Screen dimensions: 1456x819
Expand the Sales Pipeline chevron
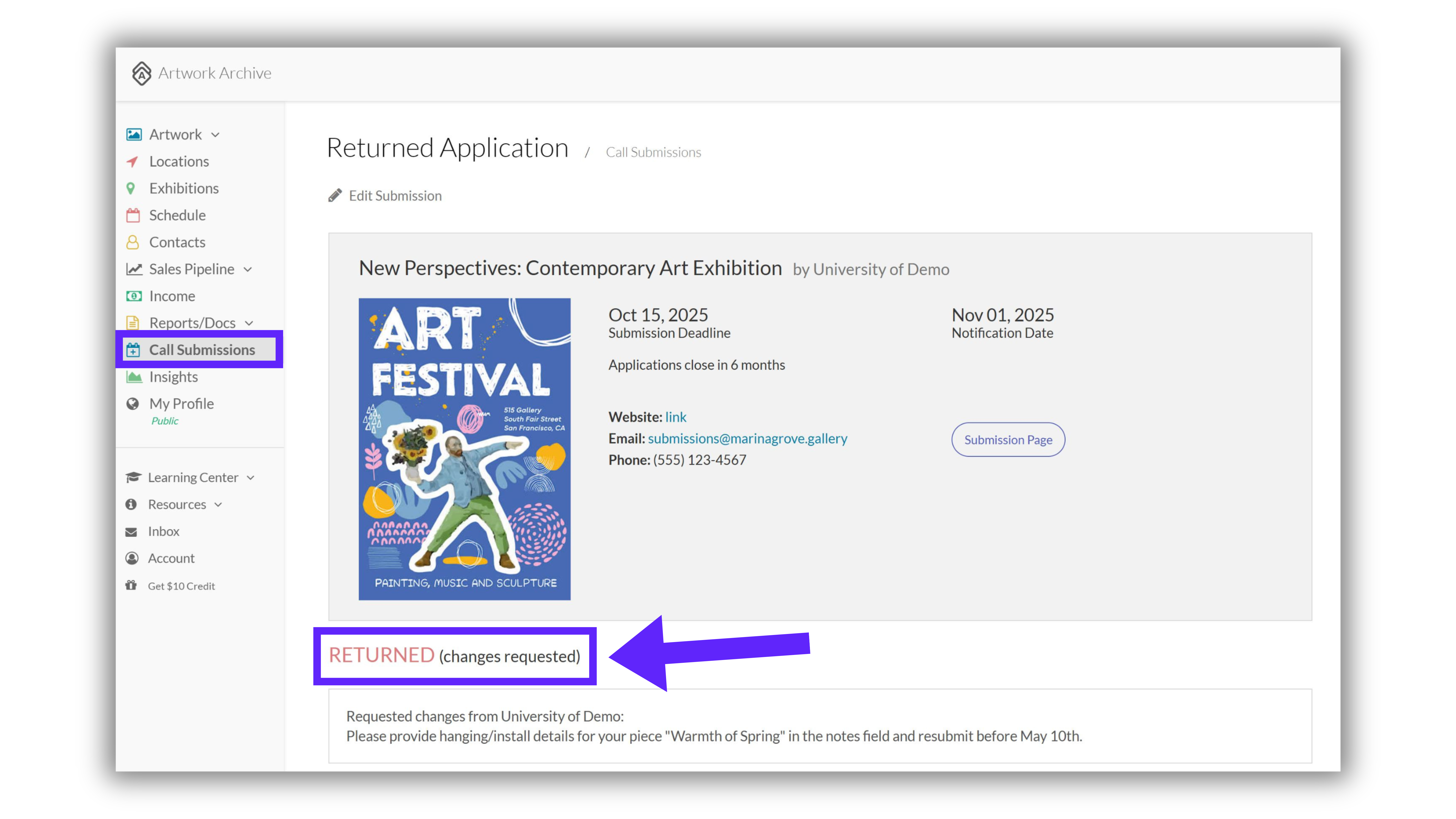pos(247,270)
